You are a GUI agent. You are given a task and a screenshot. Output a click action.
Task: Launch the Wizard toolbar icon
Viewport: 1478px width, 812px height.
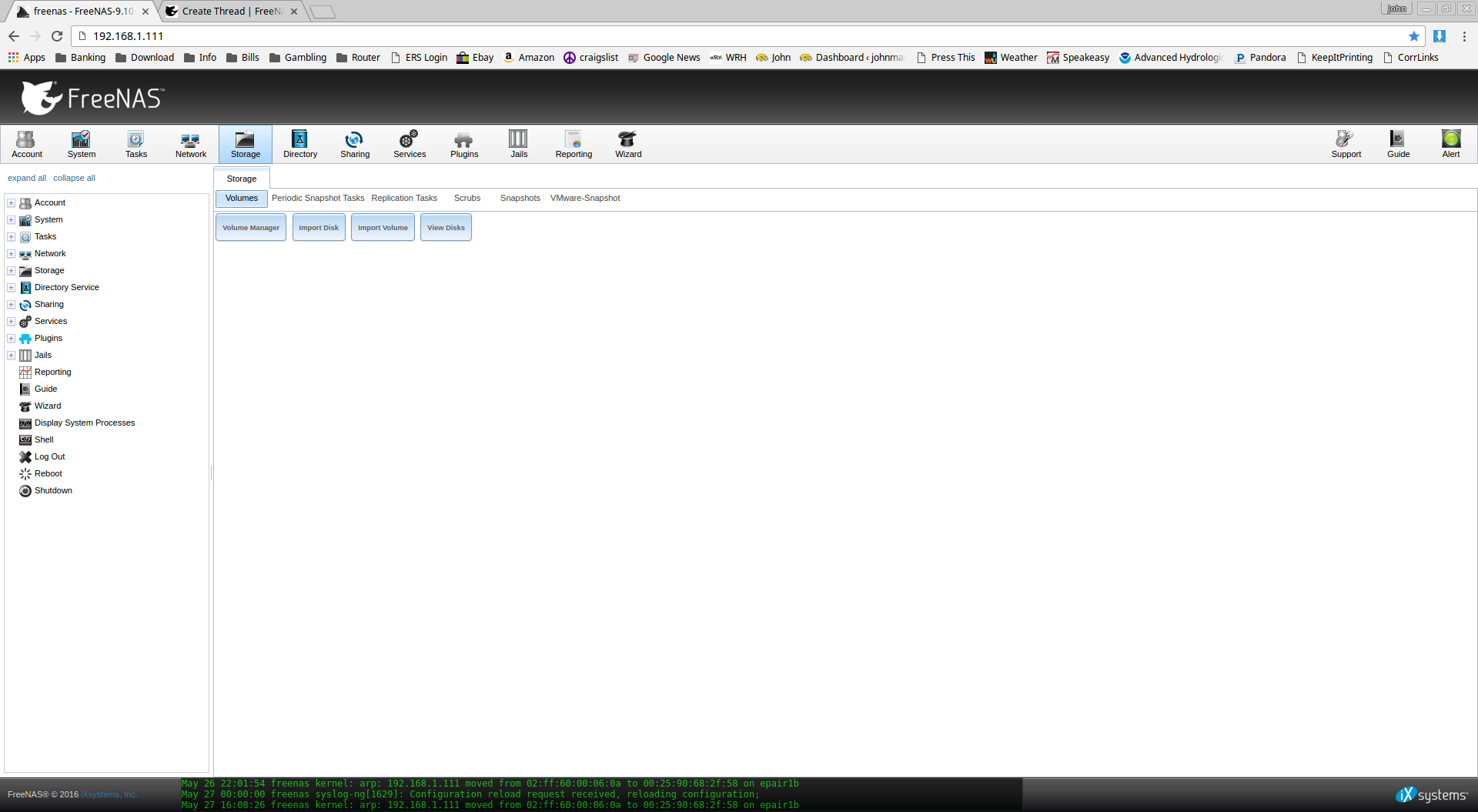pos(628,144)
